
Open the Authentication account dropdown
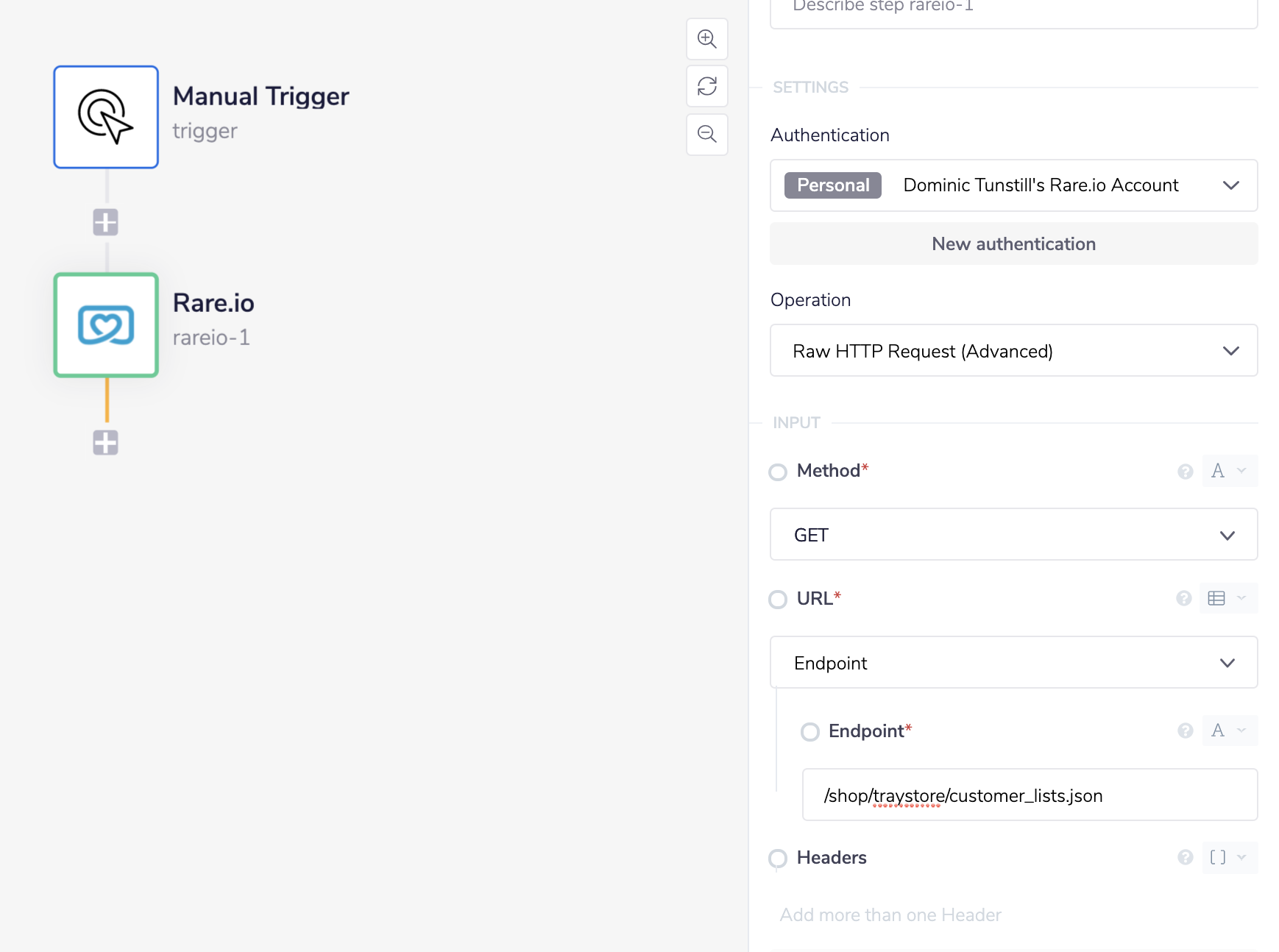1013,185
